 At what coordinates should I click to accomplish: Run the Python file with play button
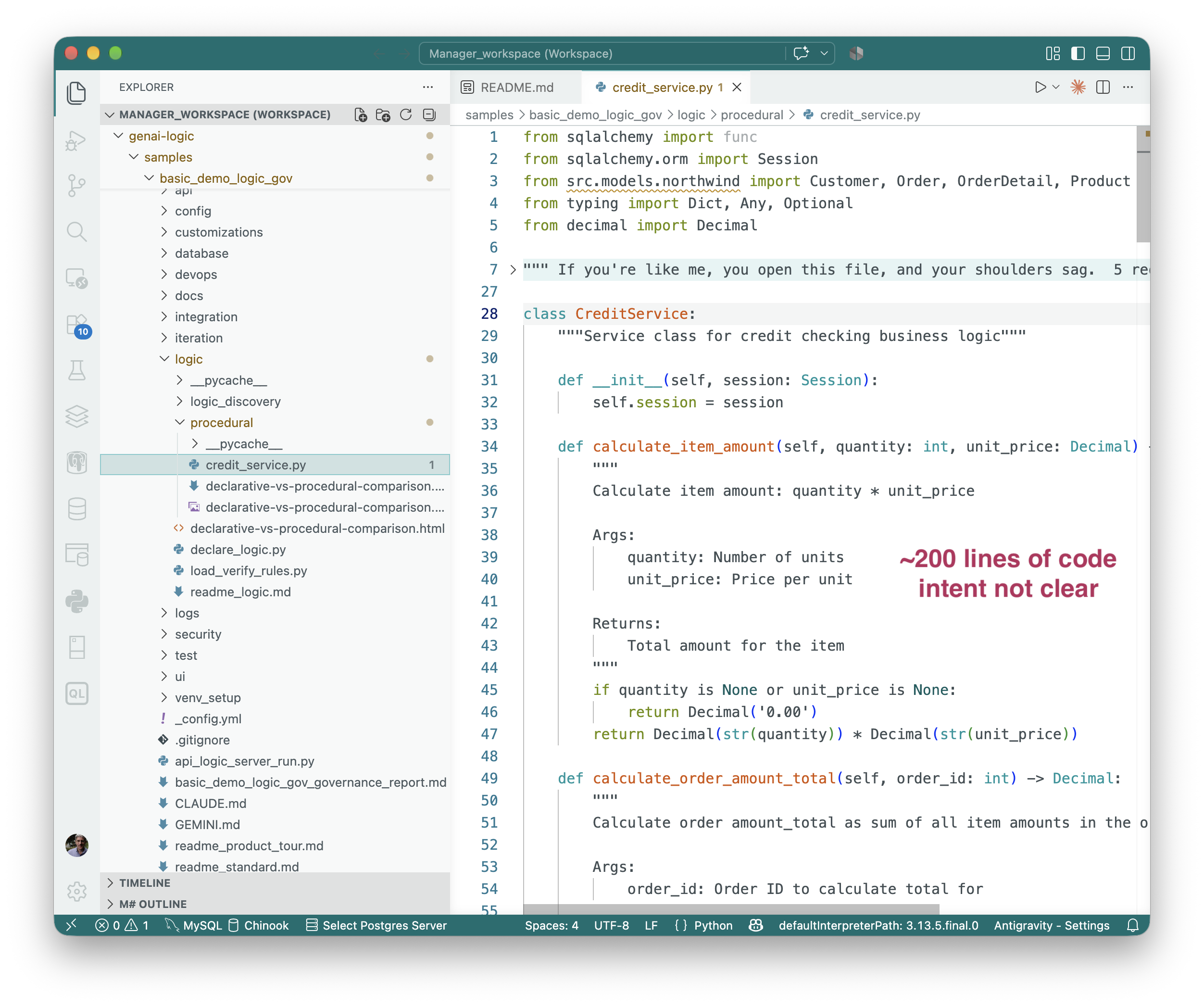(x=1040, y=87)
